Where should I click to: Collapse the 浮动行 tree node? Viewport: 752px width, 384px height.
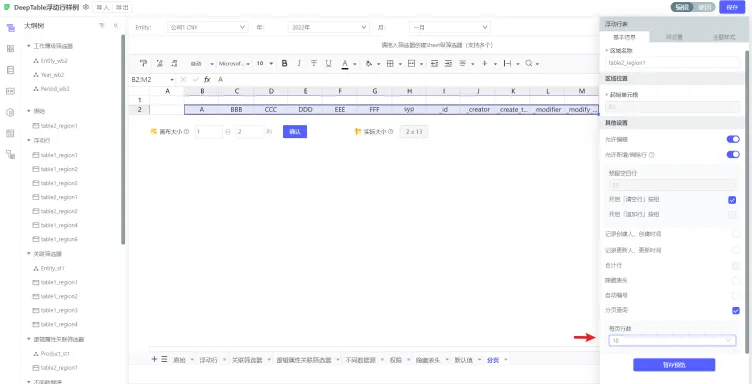[29, 140]
